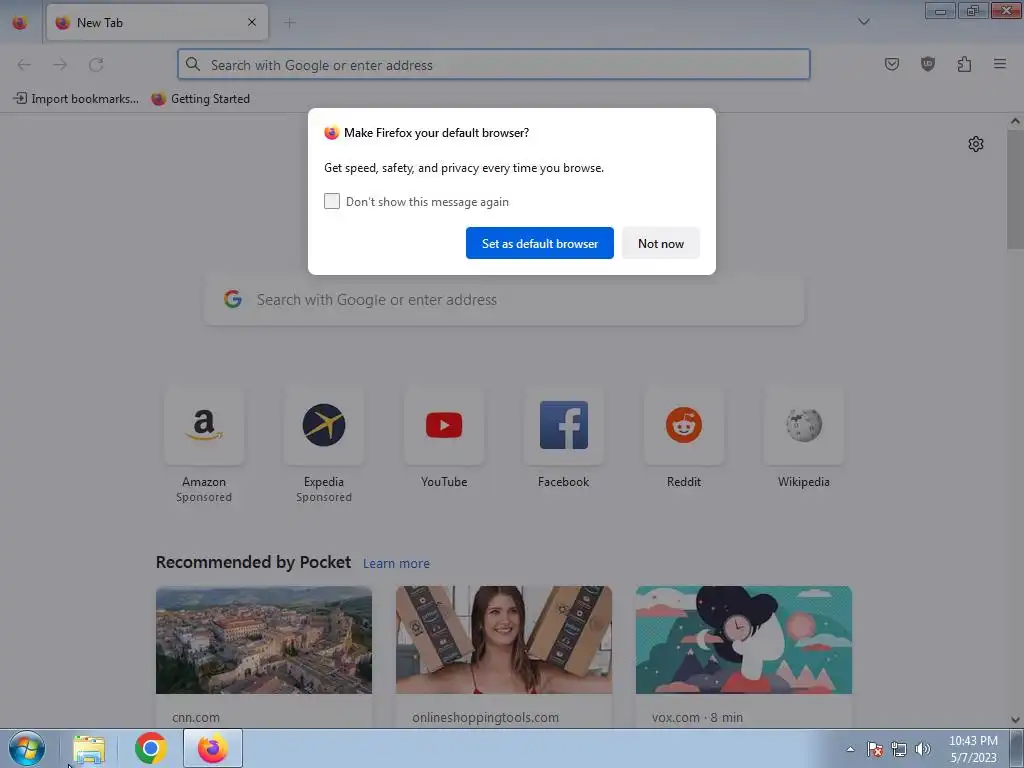Open the onlineshoppingtools.com story thumbnail
This screenshot has height=768, width=1024.
504,640
